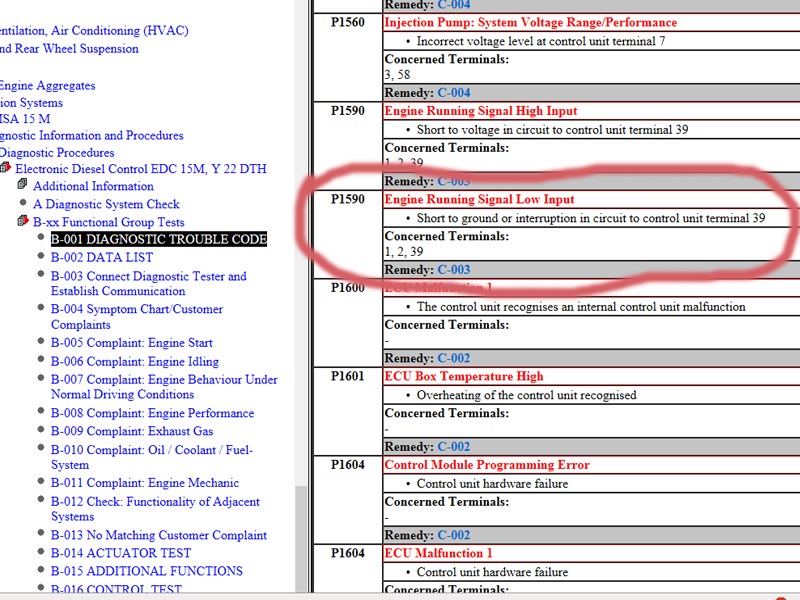
Task: Open C-004 remedy for Injection Pump P1560
Action: tap(454, 93)
